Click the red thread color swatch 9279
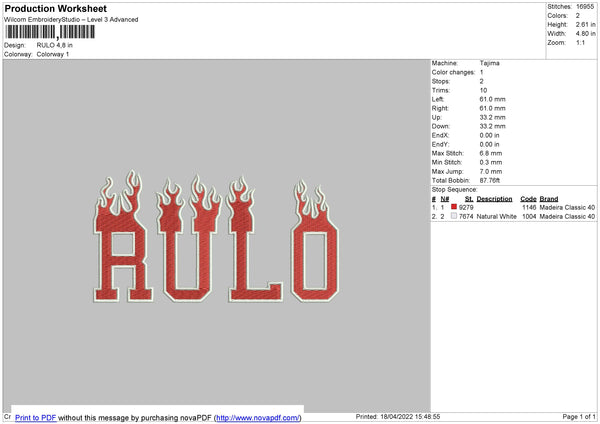Viewport: 600px width, 424px height. point(454,207)
